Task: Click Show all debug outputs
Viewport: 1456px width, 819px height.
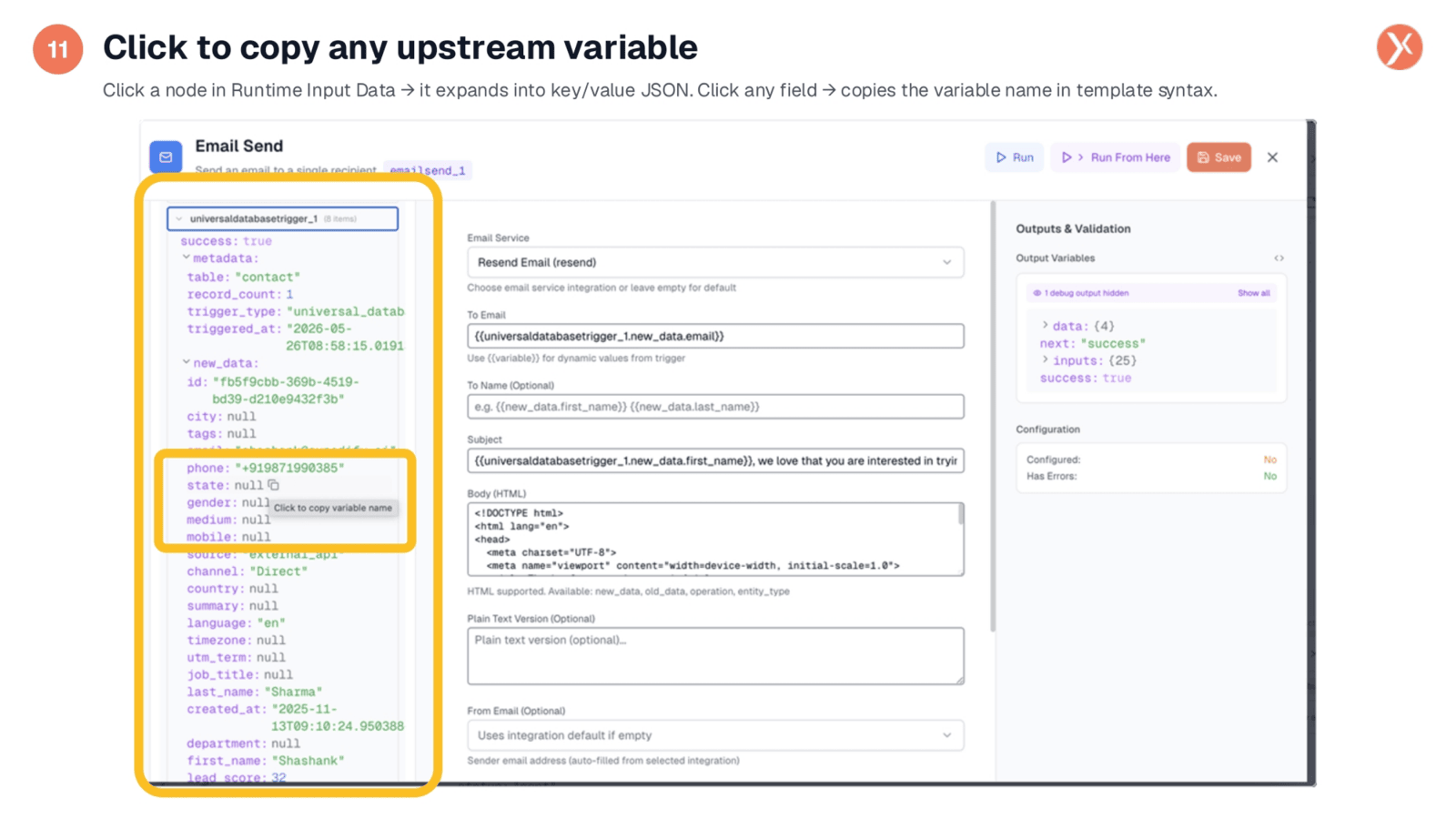Action: [1253, 293]
